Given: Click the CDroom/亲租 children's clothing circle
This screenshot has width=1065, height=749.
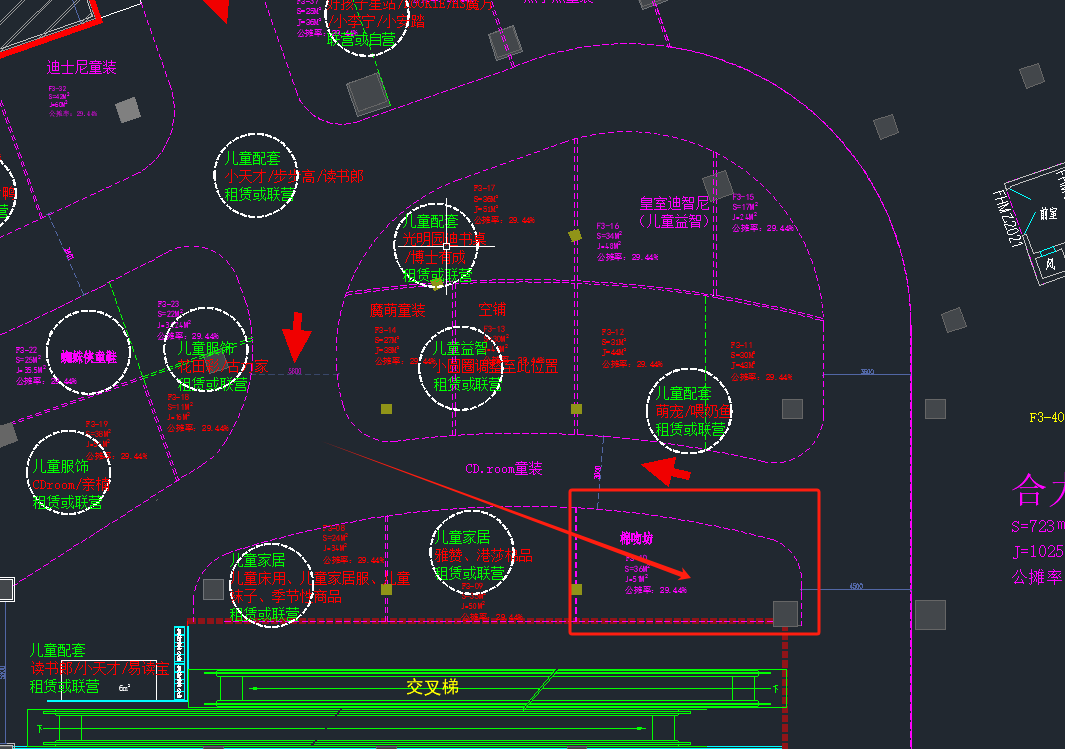Looking at the screenshot, I should pyautogui.click(x=68, y=474).
